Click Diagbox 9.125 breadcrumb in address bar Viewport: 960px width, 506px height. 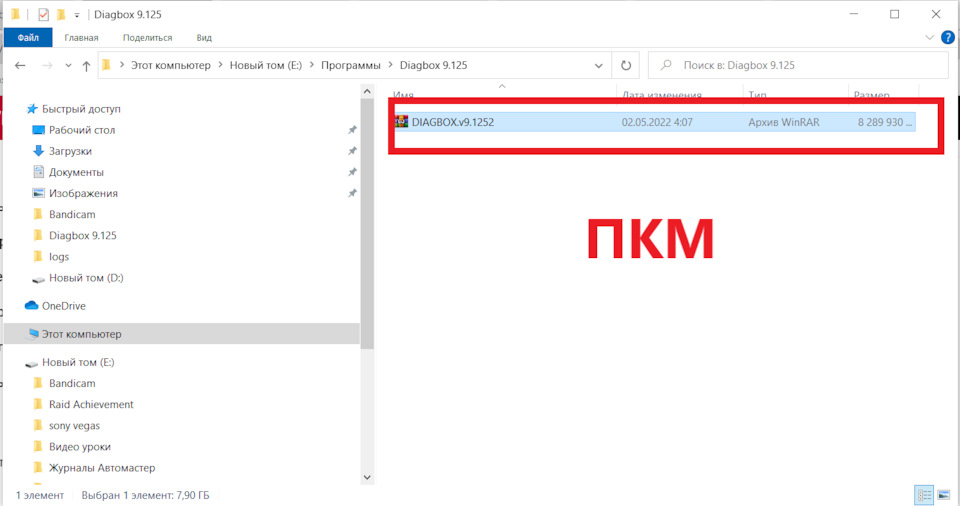pos(433,65)
